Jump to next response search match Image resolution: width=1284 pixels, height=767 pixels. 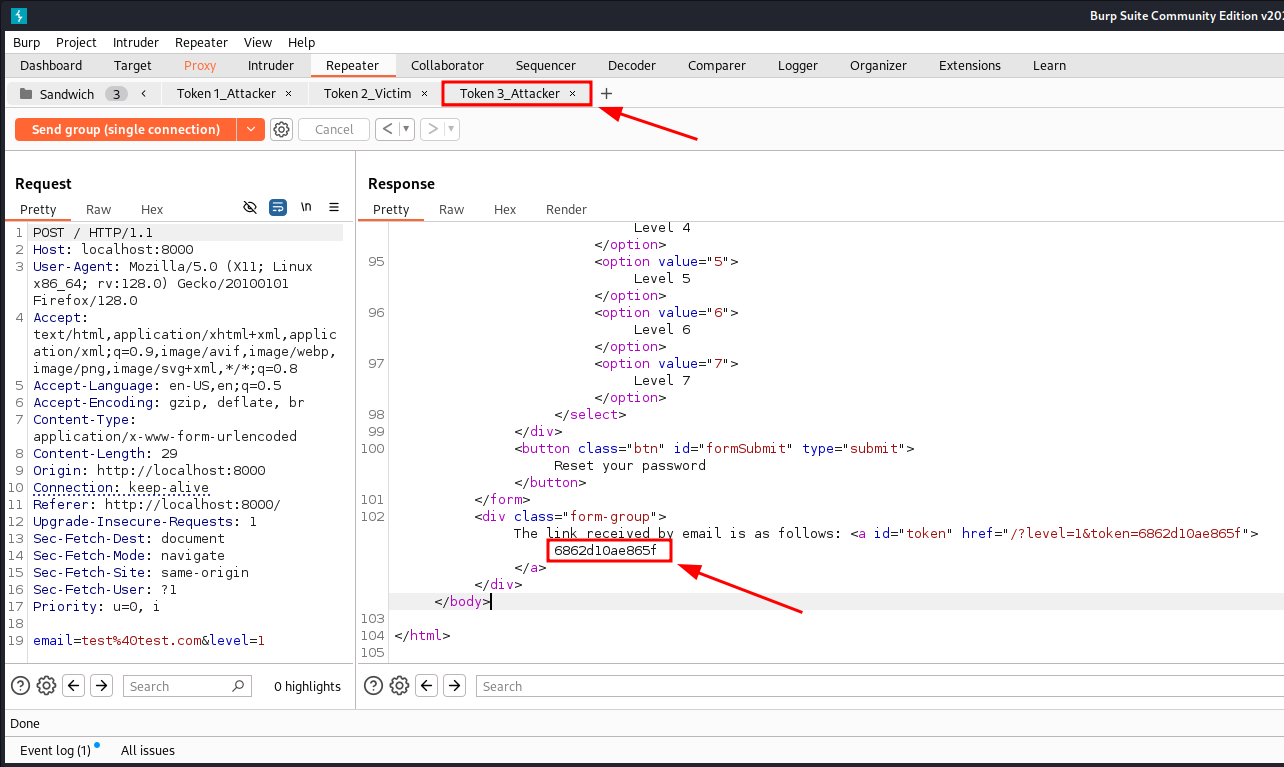click(x=455, y=686)
